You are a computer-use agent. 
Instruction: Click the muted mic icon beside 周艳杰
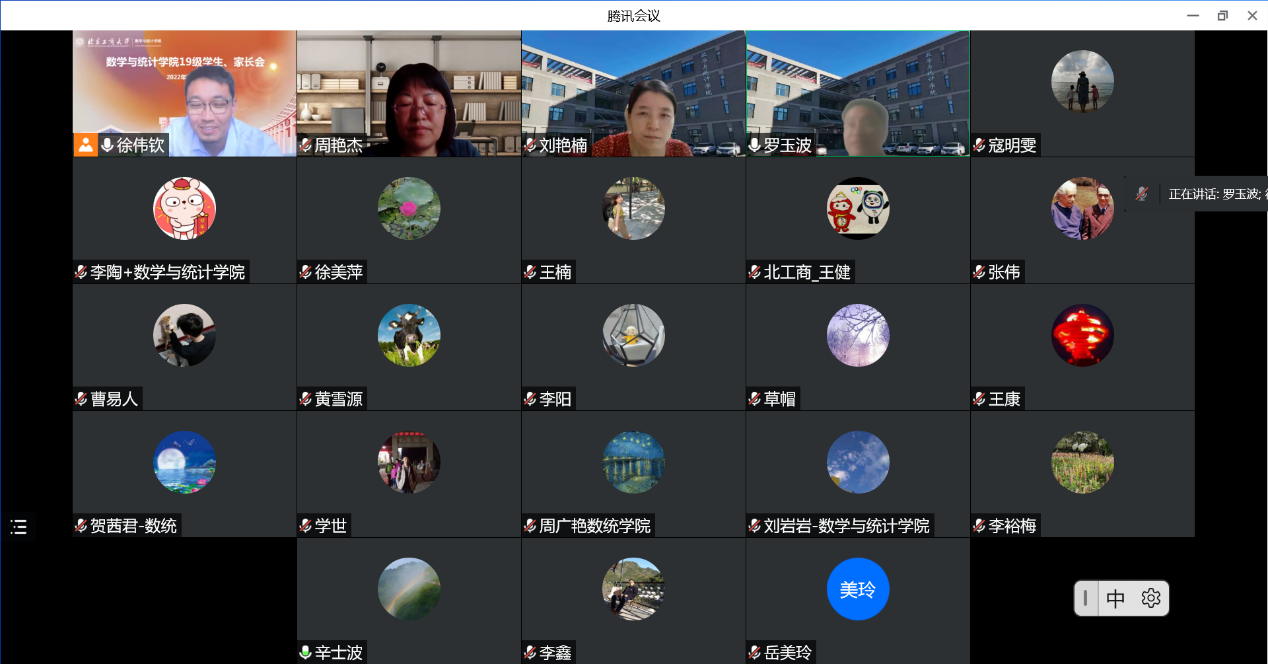tap(306, 145)
